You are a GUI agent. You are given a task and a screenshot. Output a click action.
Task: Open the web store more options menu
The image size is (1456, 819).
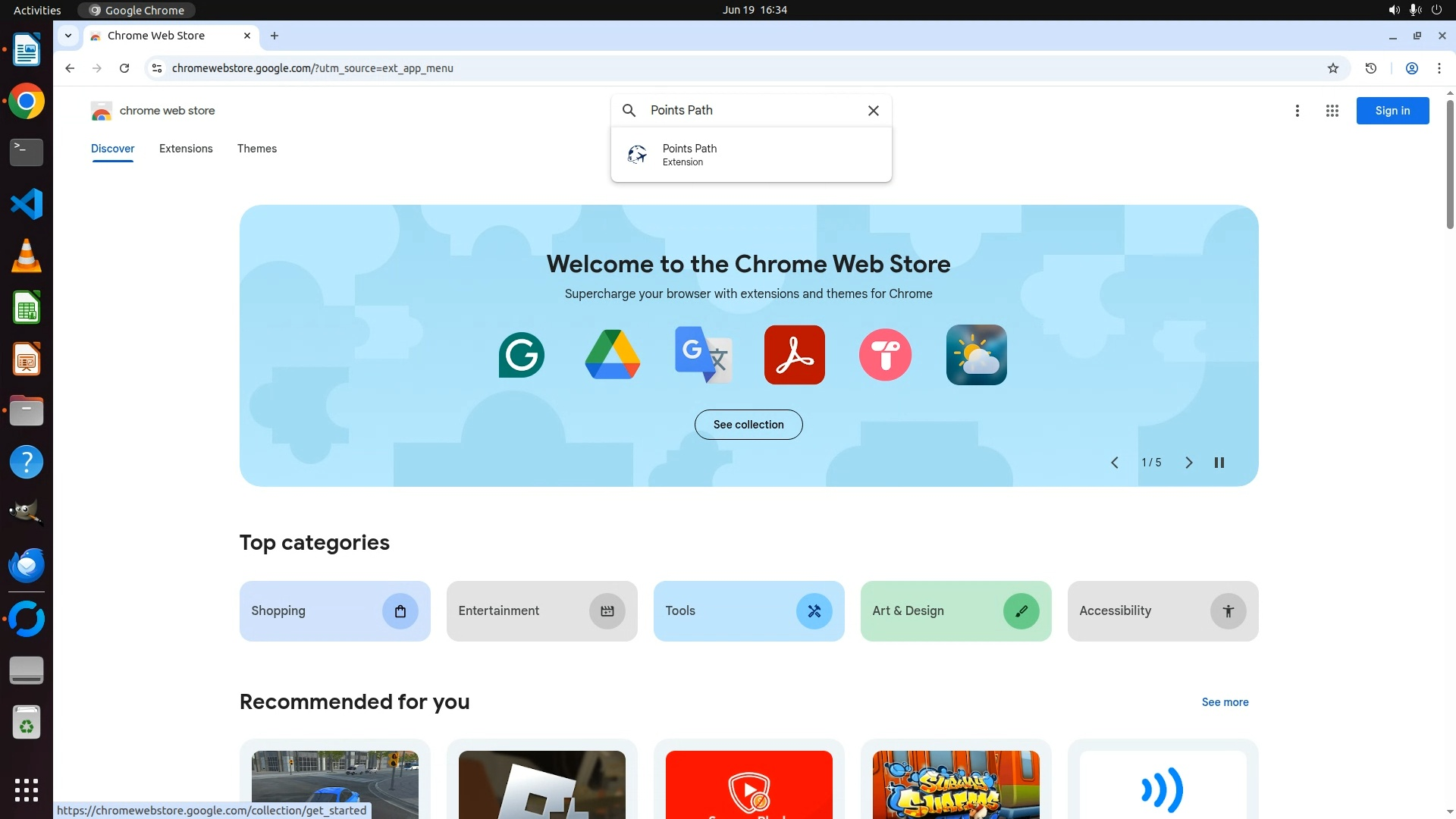(x=1298, y=111)
